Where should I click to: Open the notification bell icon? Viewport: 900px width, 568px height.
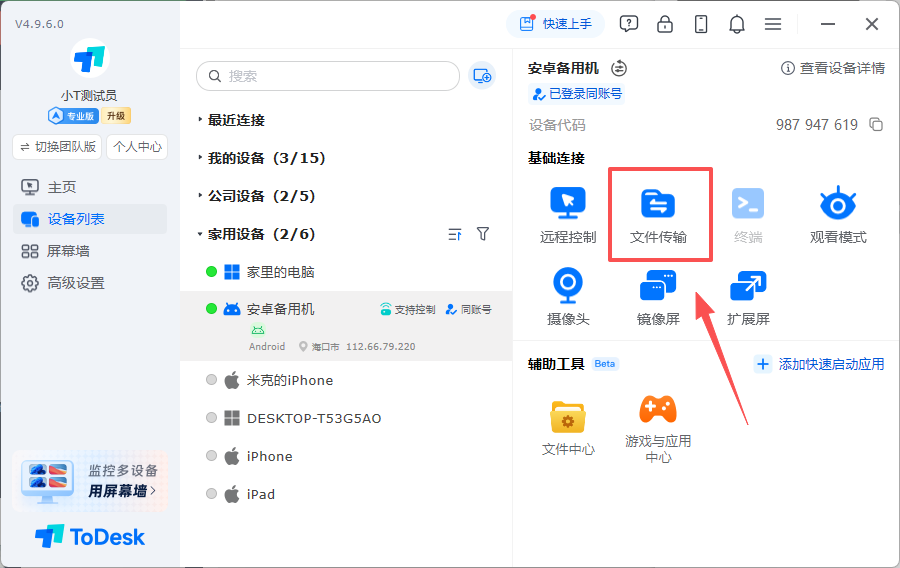click(x=737, y=24)
